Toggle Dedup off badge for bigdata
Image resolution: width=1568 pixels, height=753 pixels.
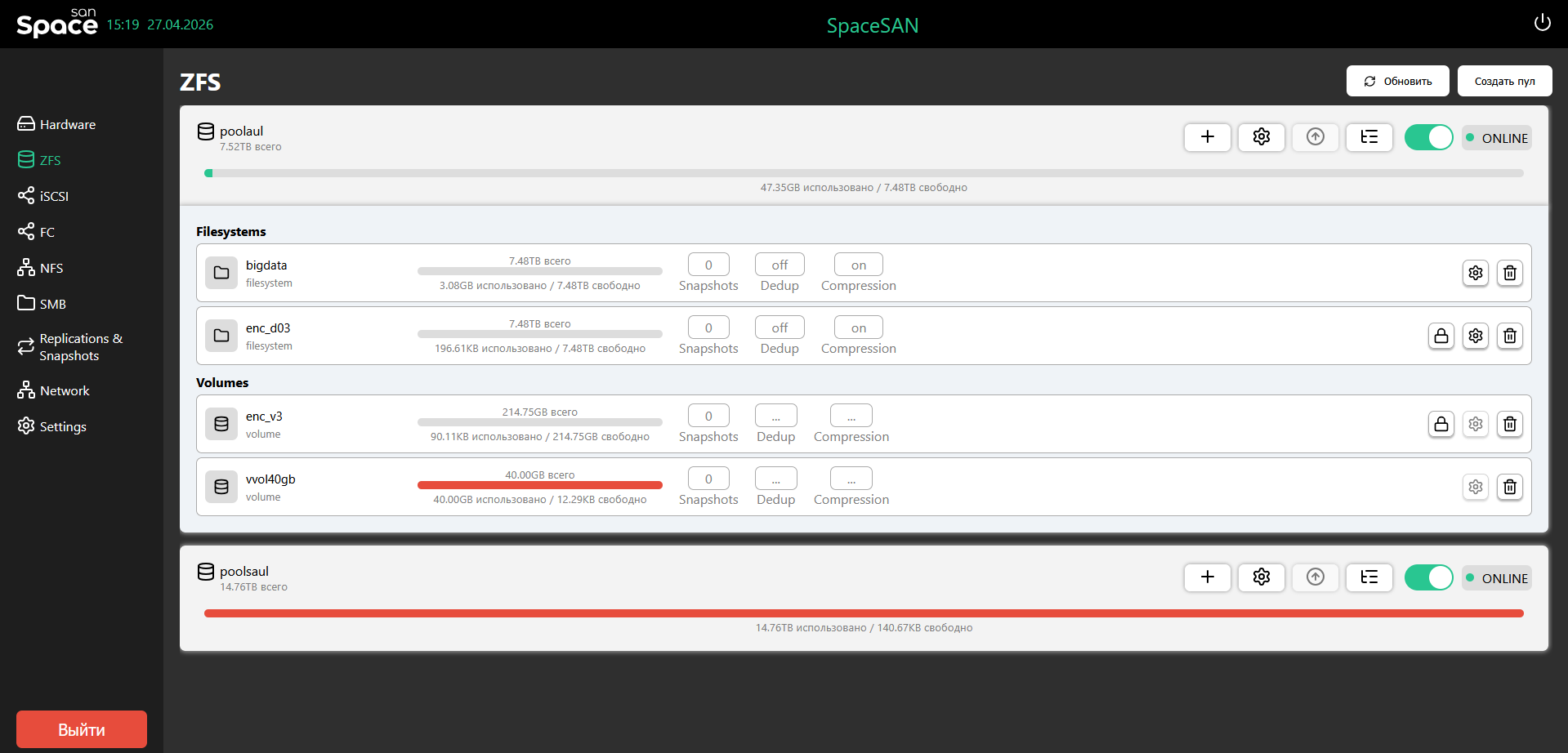(x=780, y=265)
